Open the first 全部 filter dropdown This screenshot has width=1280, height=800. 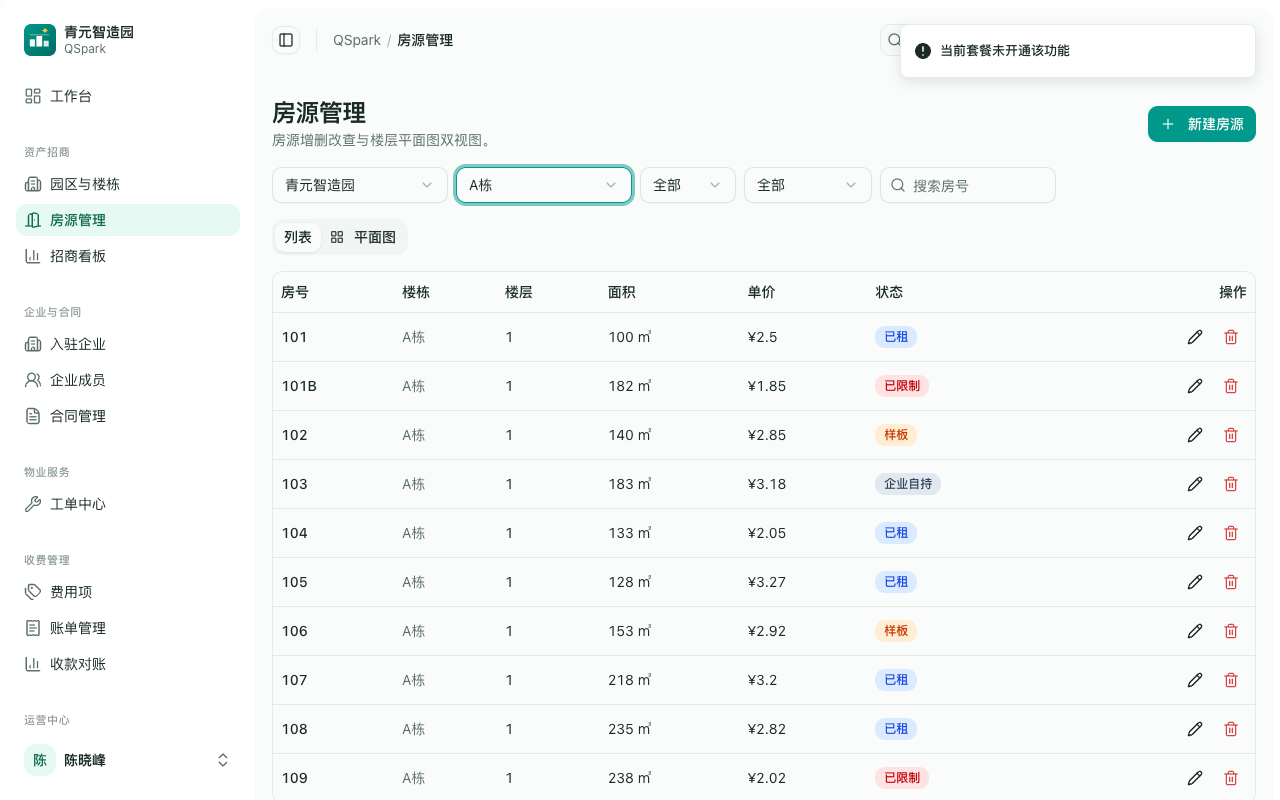[688, 185]
